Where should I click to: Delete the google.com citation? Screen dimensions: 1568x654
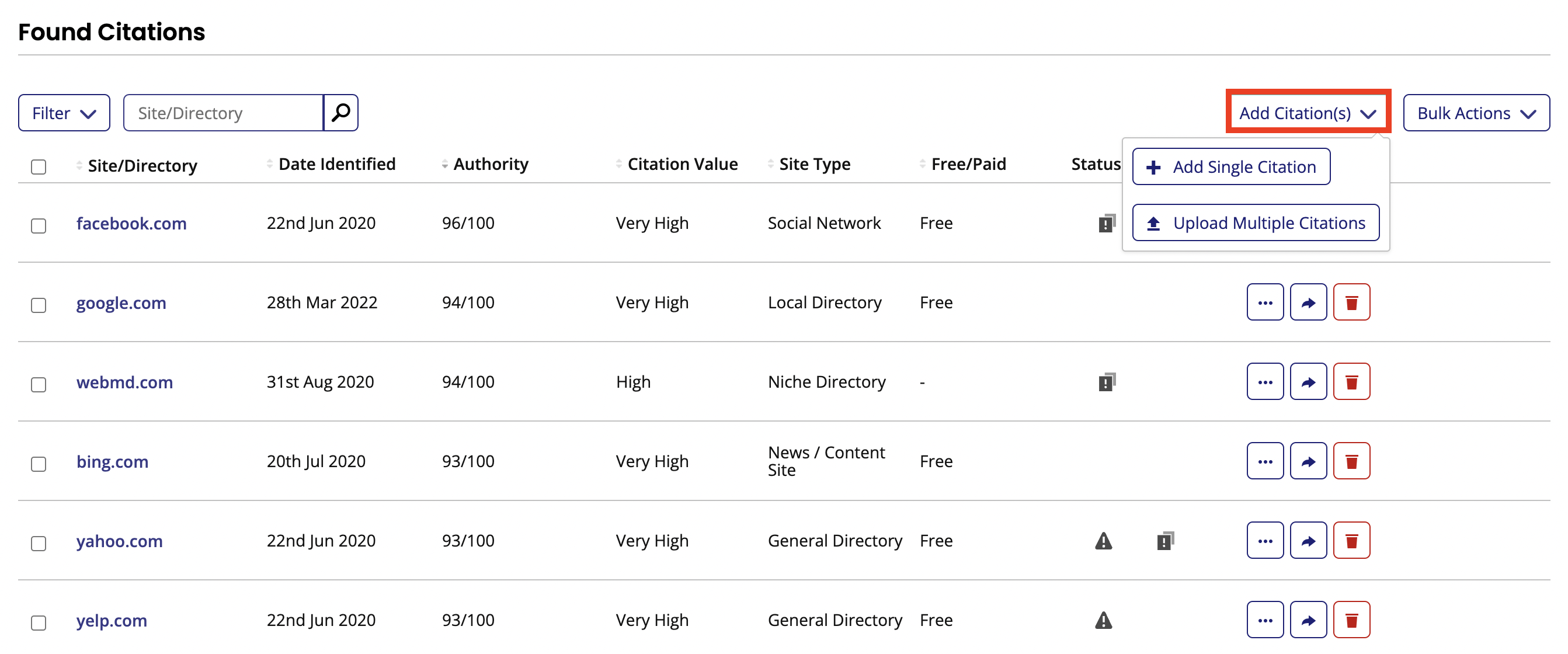1351,302
